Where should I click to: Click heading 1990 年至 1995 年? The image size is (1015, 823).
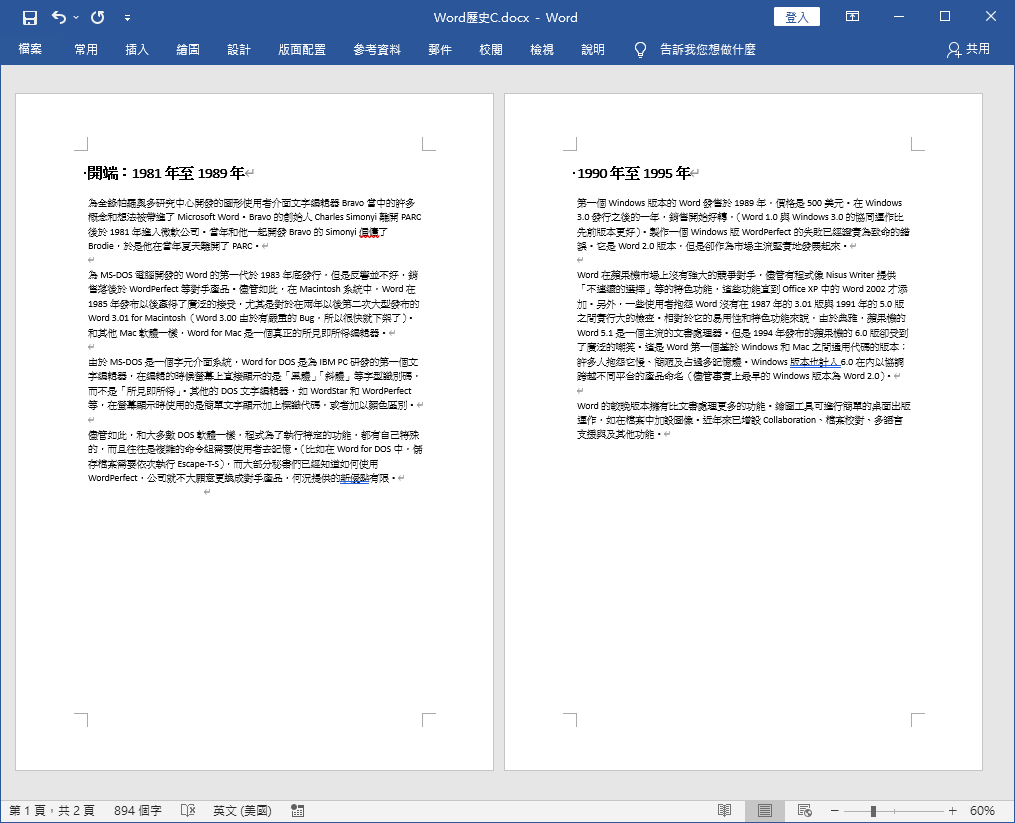click(633, 173)
